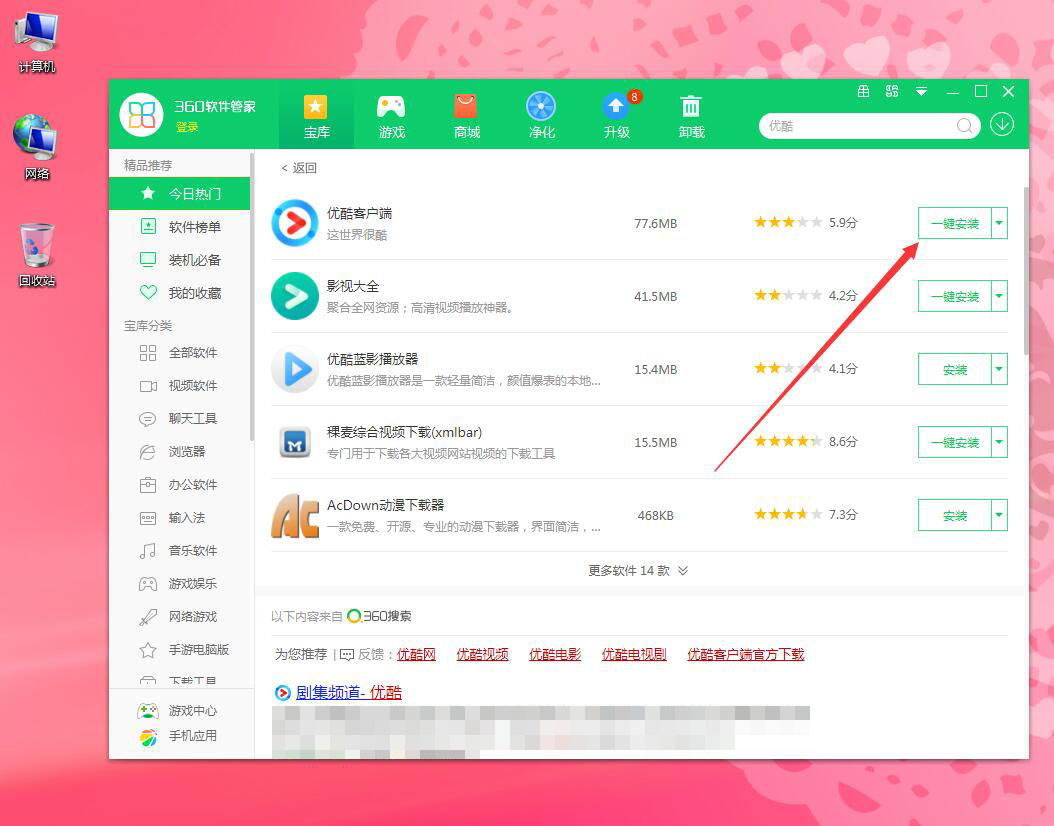Click the 360软件管家 logo icon

click(x=141, y=114)
